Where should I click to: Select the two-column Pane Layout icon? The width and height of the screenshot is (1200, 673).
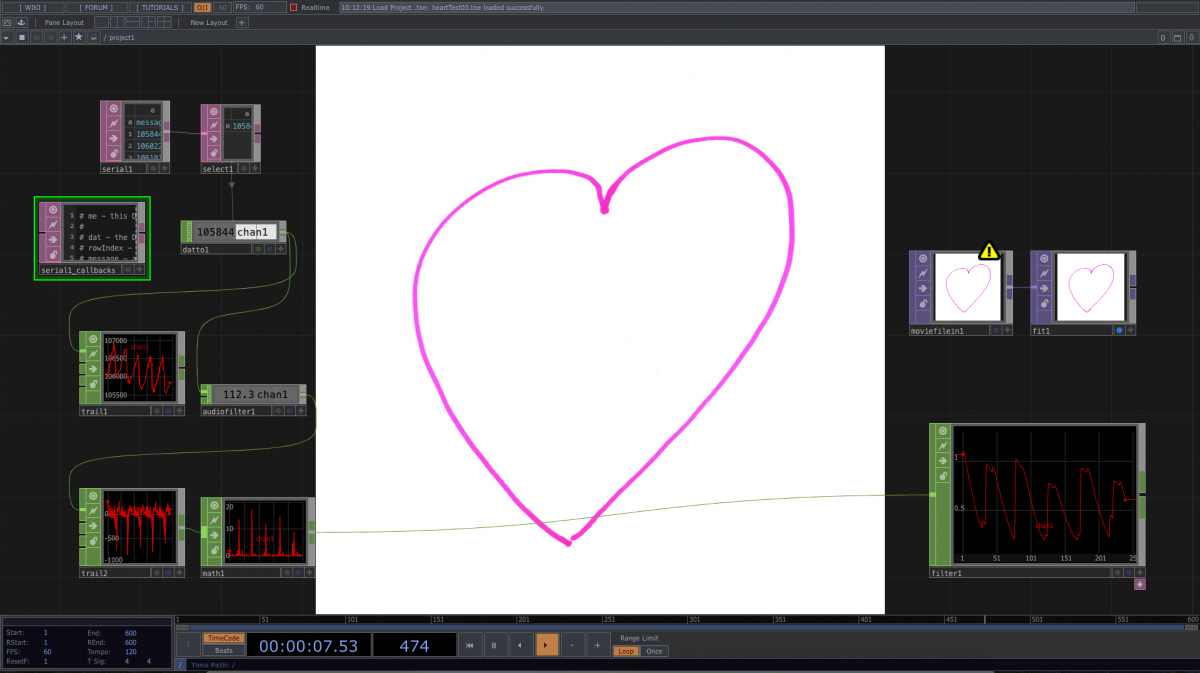coord(117,21)
